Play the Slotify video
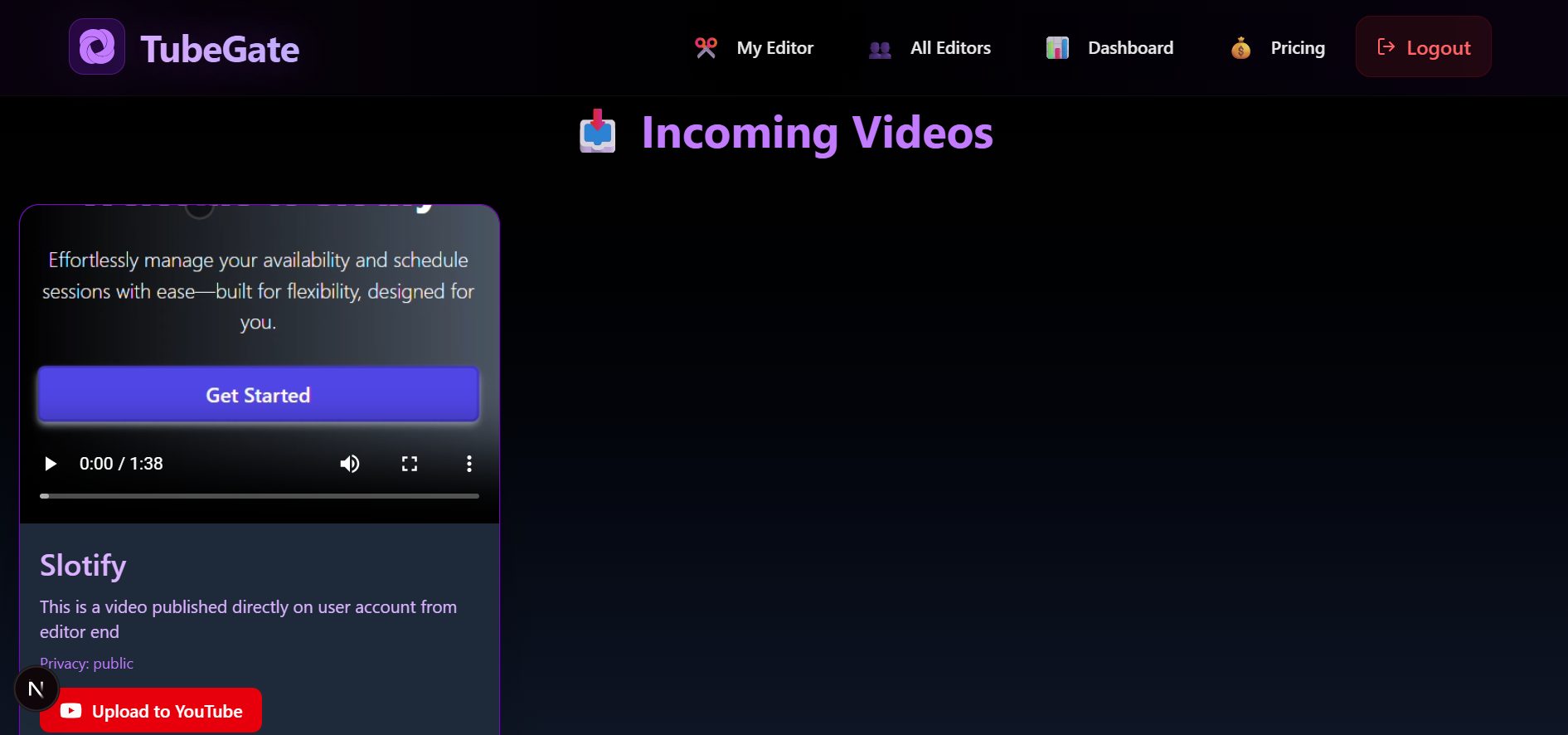1568x735 pixels. click(51, 464)
